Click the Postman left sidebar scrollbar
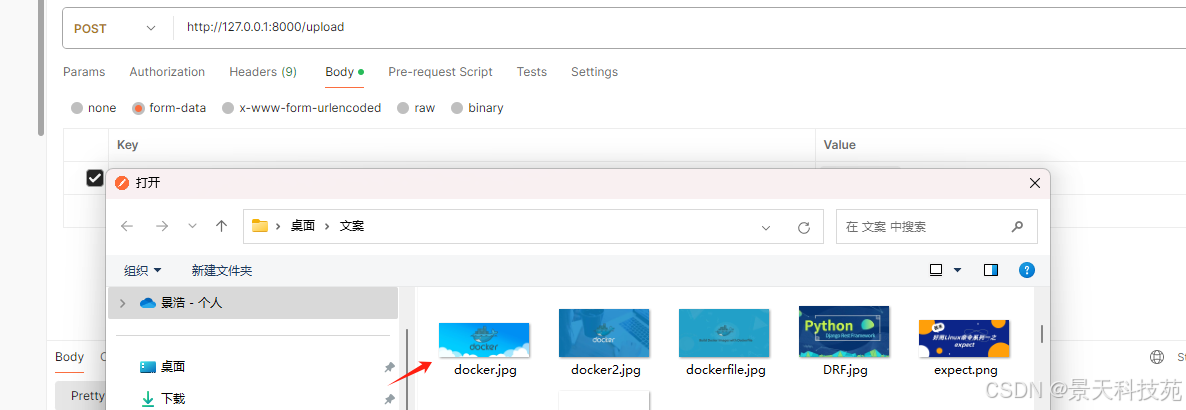The width and height of the screenshot is (1186, 410). pyautogui.click(x=42, y=68)
